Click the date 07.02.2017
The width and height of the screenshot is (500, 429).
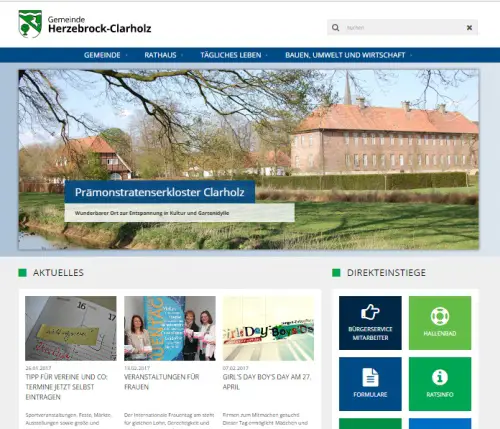(x=236, y=368)
